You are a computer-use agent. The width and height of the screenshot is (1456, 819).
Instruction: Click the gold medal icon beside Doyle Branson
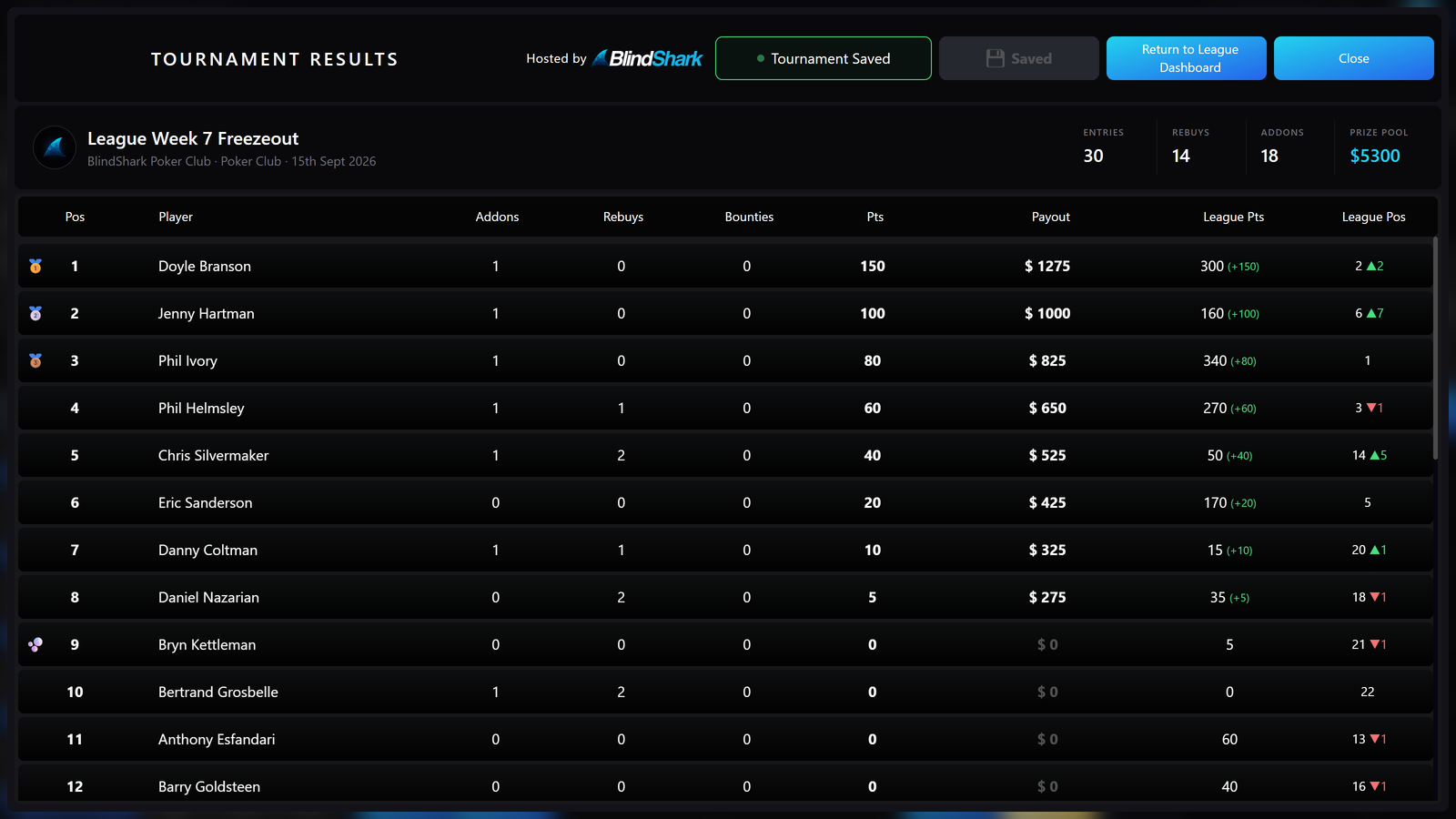point(35,266)
